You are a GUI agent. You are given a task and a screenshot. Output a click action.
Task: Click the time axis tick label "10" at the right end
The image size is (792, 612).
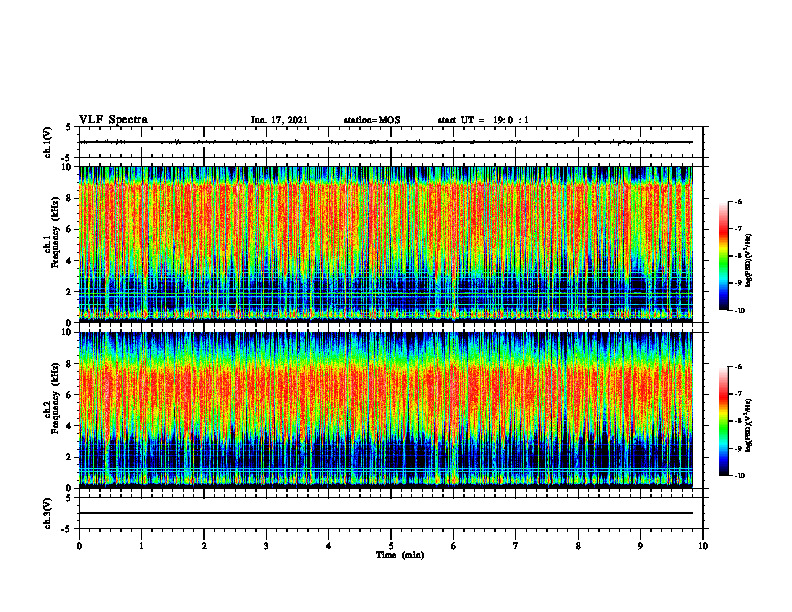703,546
